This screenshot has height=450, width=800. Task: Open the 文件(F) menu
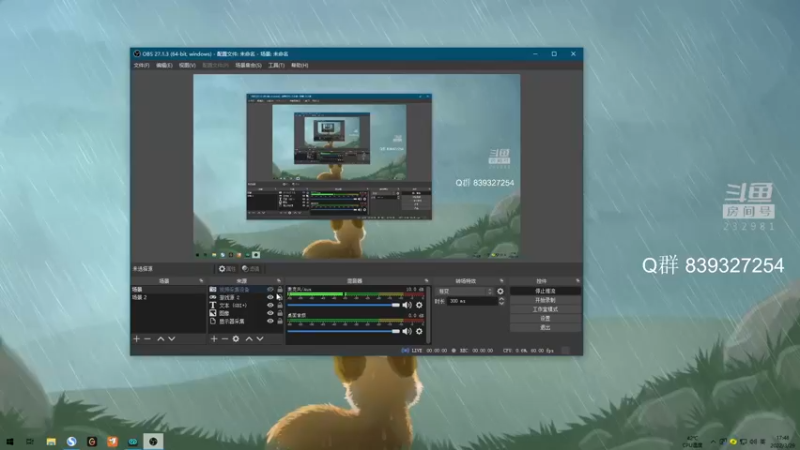pos(141,65)
